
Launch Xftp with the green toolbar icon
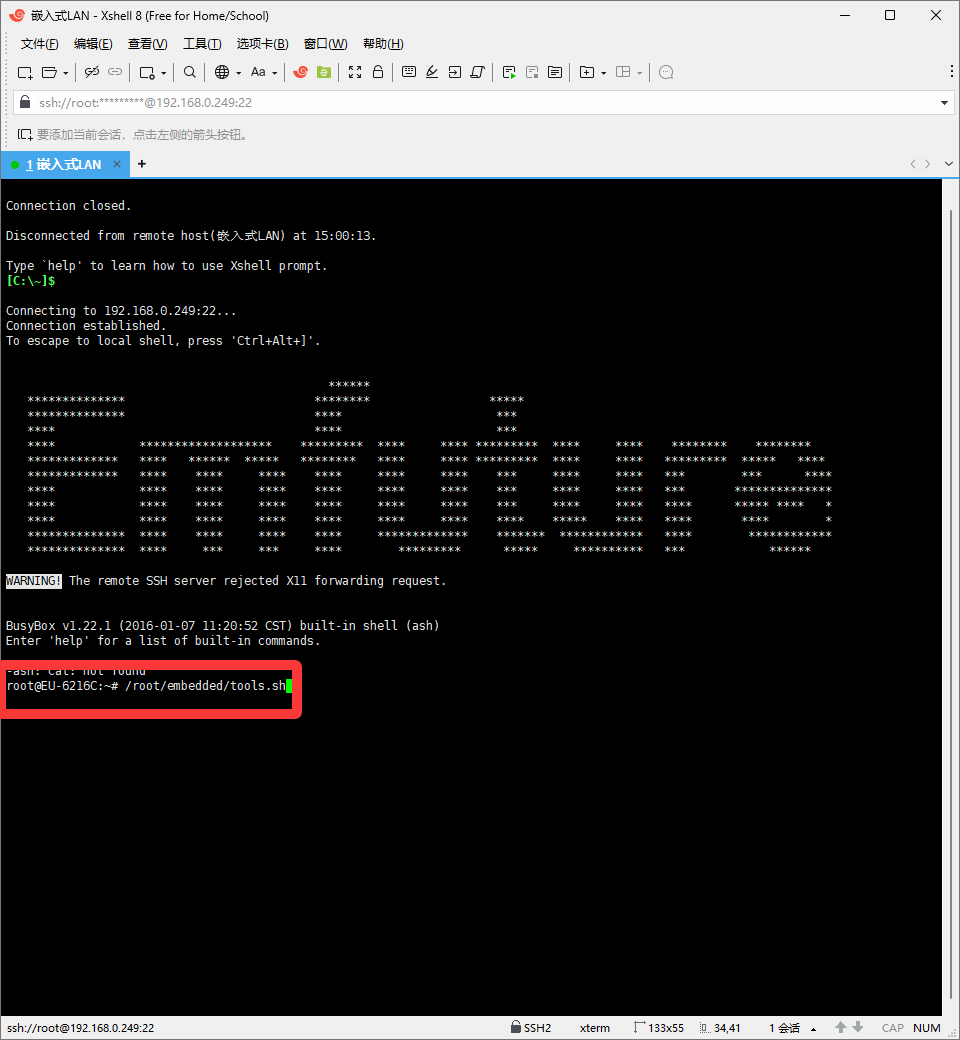tap(323, 72)
